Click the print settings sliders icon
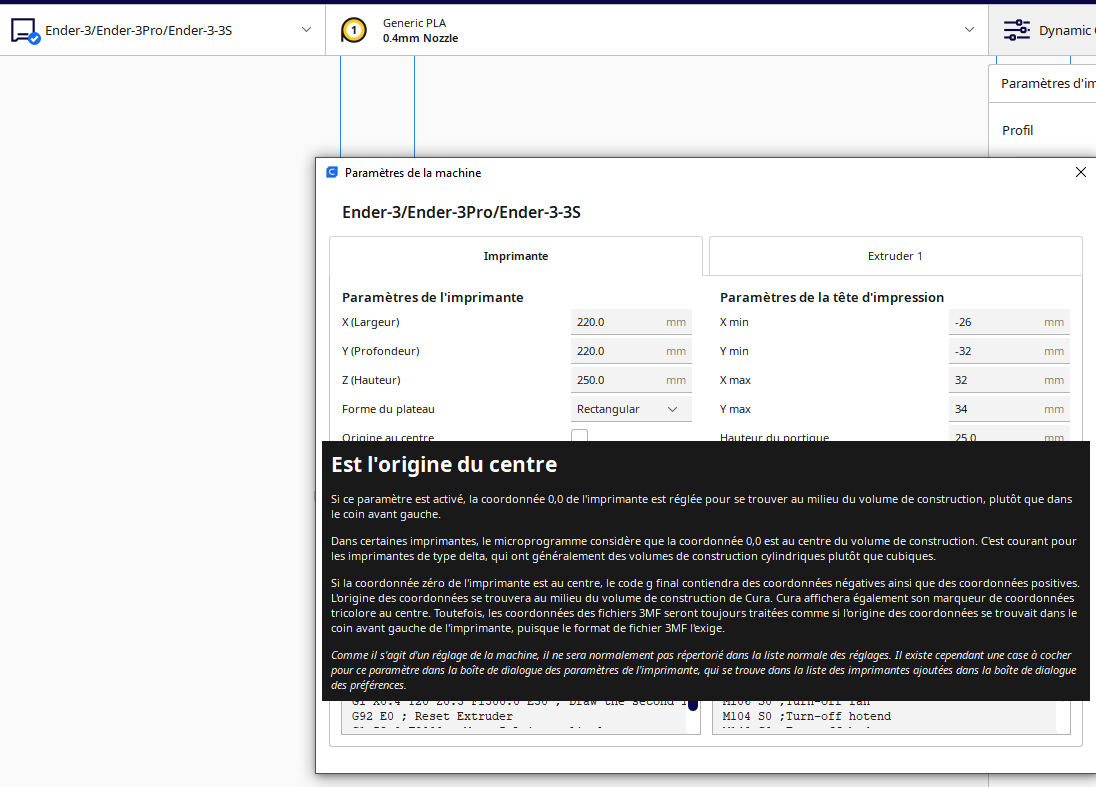1096x787 pixels. pos(1016,30)
